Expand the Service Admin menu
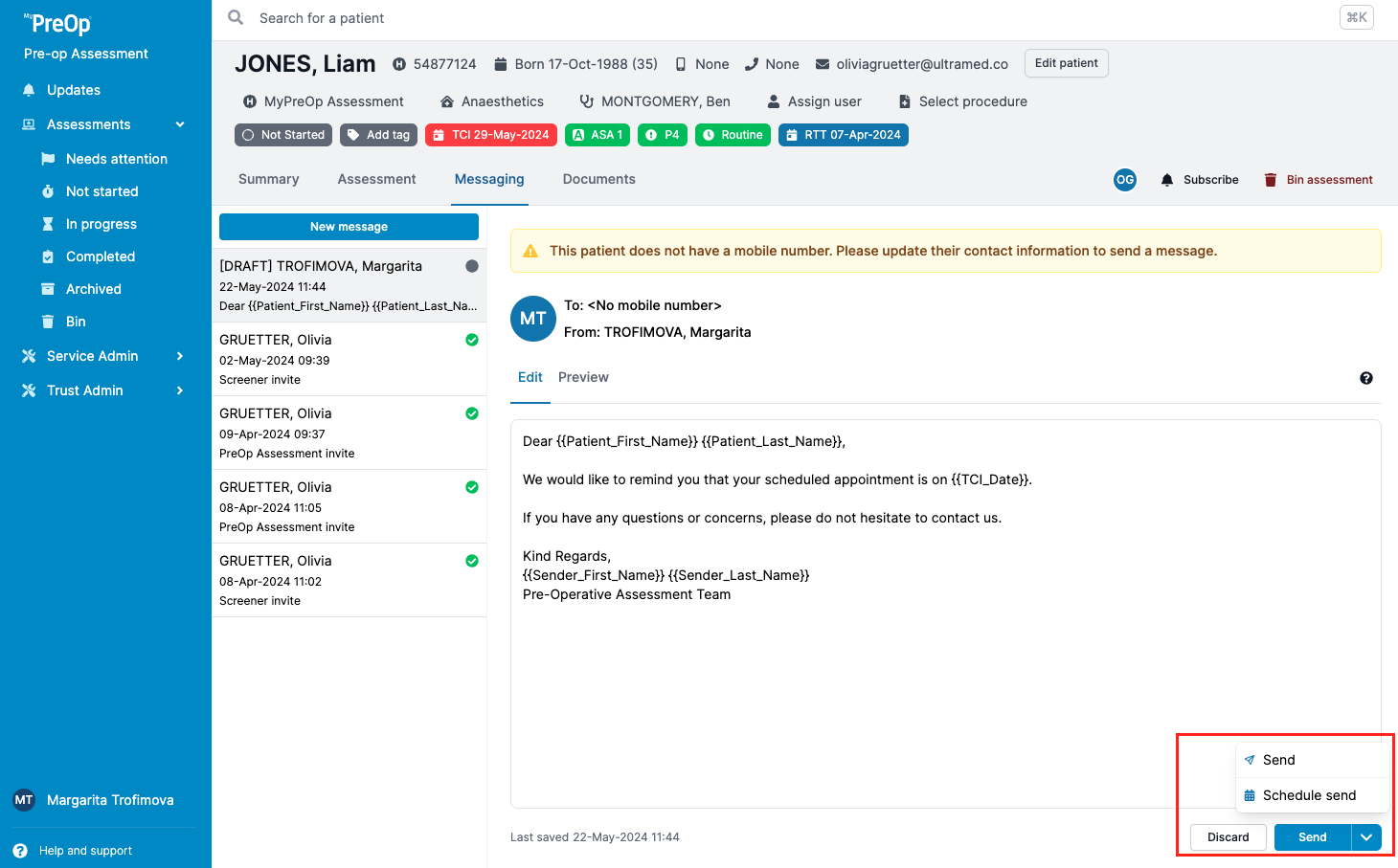The height and width of the screenshot is (868, 1398). click(180, 356)
